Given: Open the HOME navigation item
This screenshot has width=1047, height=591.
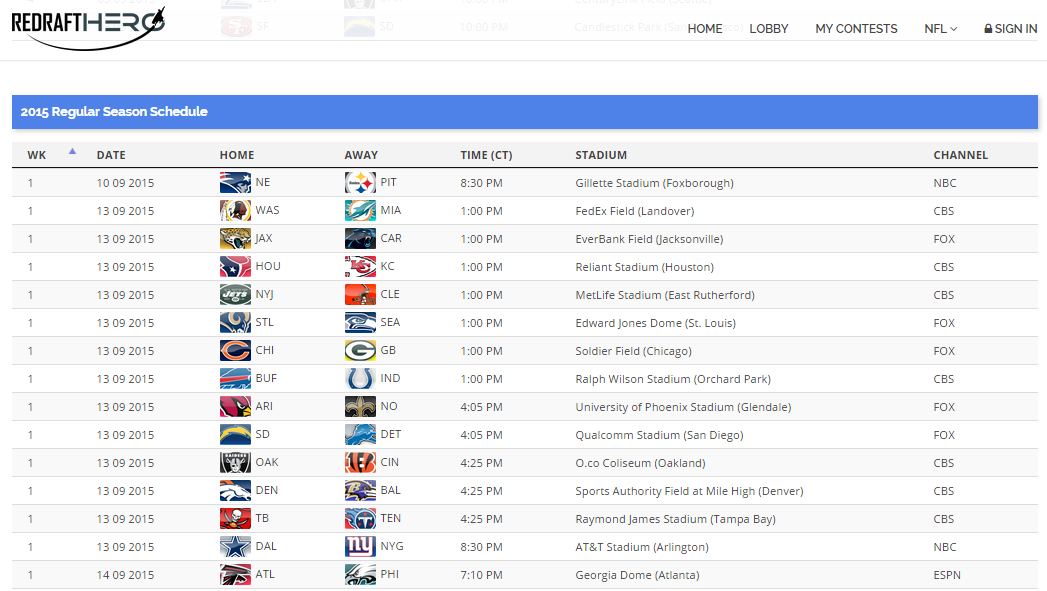Looking at the screenshot, I should [x=705, y=29].
